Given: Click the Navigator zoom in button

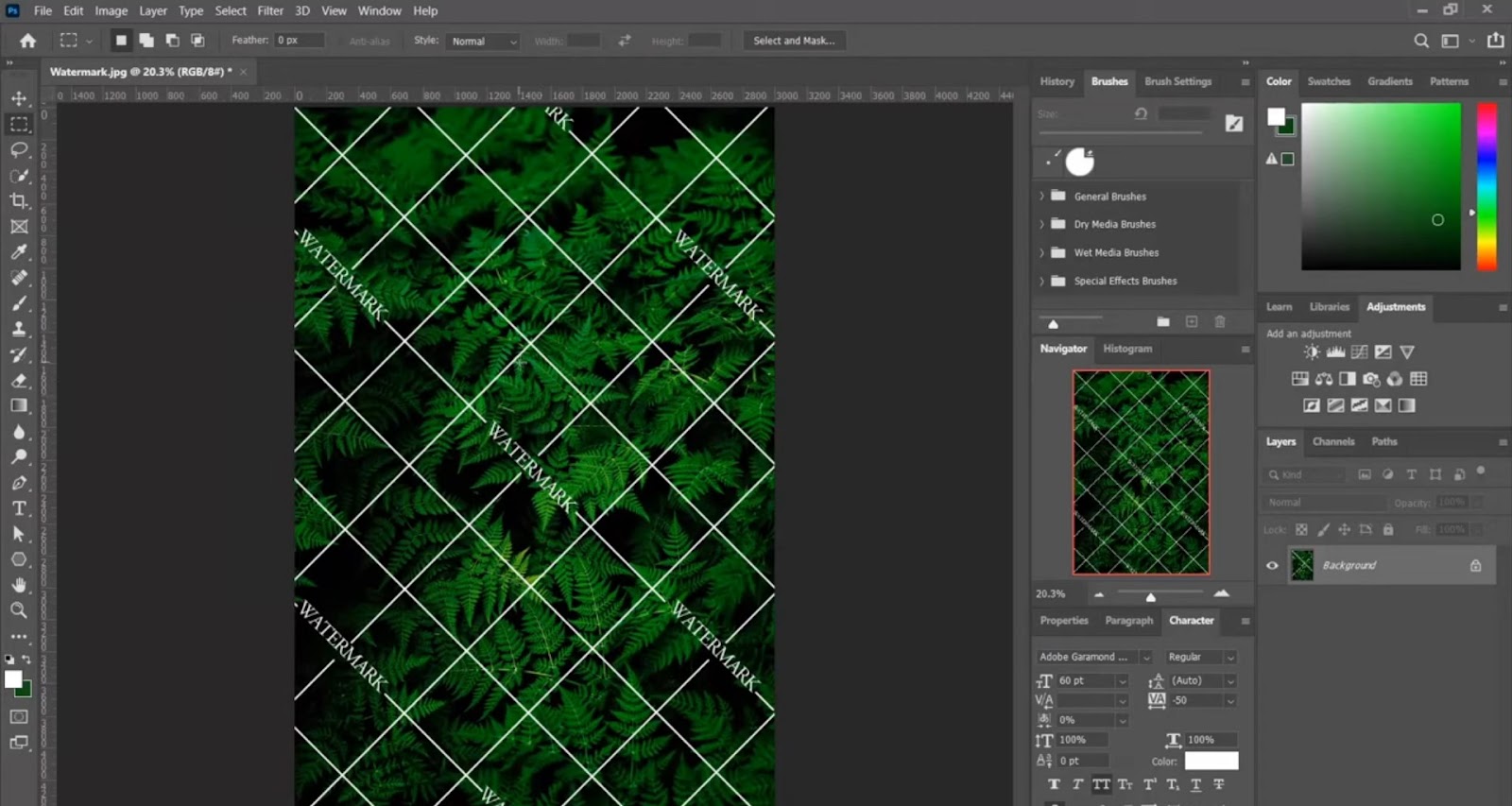Looking at the screenshot, I should (x=1222, y=593).
